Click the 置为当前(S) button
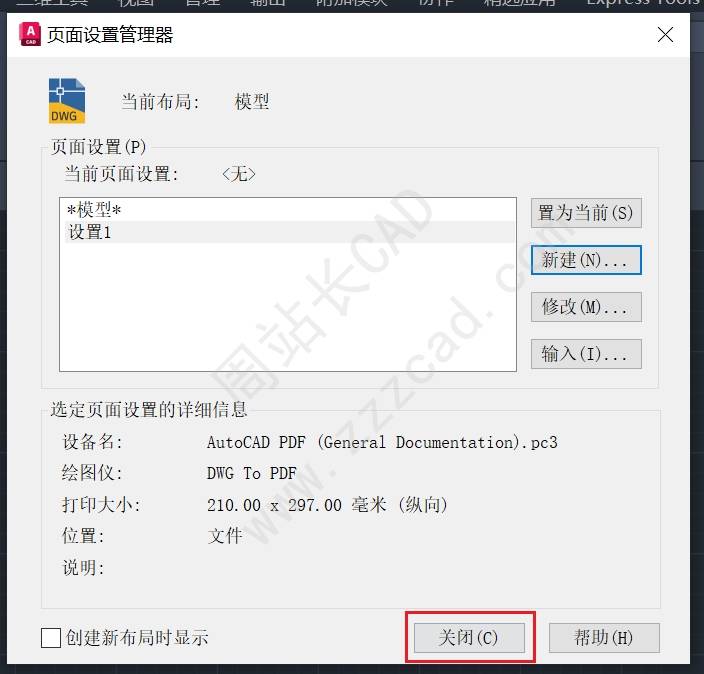The width and height of the screenshot is (704, 674). pyautogui.click(x=586, y=213)
